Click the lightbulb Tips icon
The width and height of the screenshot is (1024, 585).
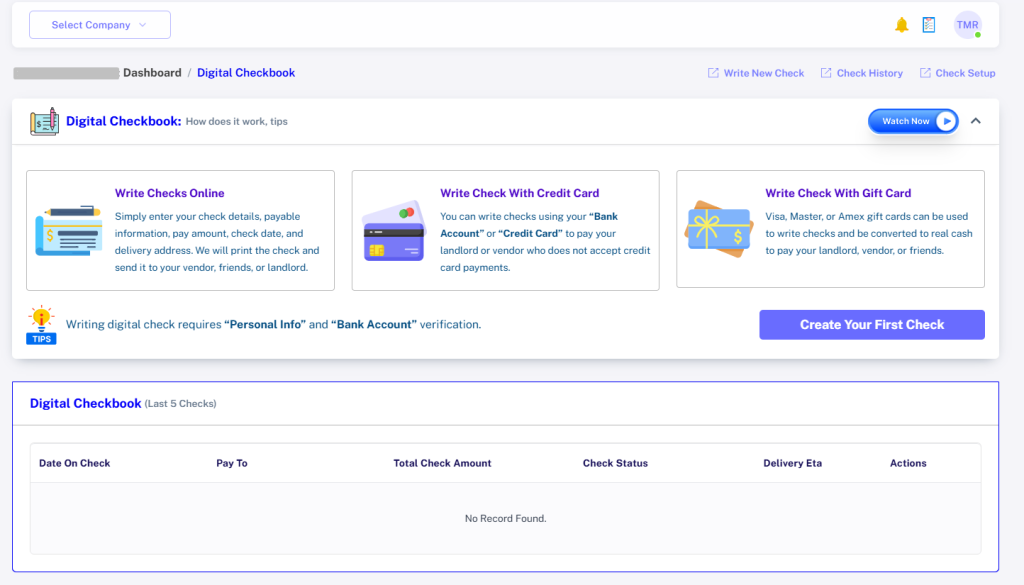[41, 325]
